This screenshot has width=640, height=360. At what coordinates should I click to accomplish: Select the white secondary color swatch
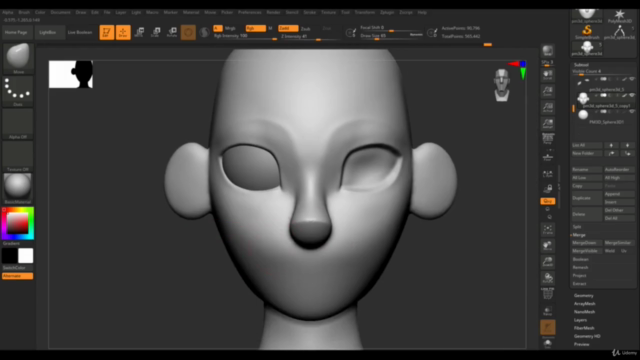tap(25, 256)
